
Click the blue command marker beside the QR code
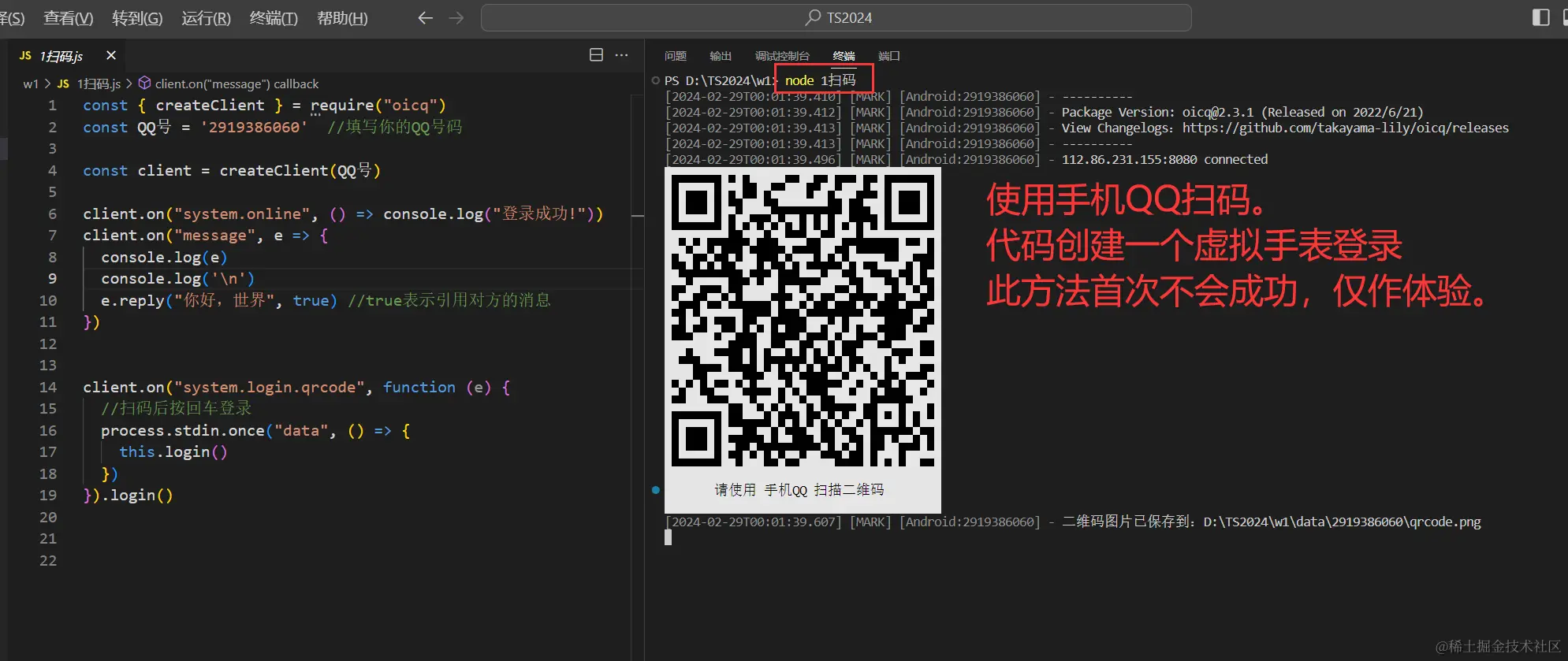tap(656, 490)
